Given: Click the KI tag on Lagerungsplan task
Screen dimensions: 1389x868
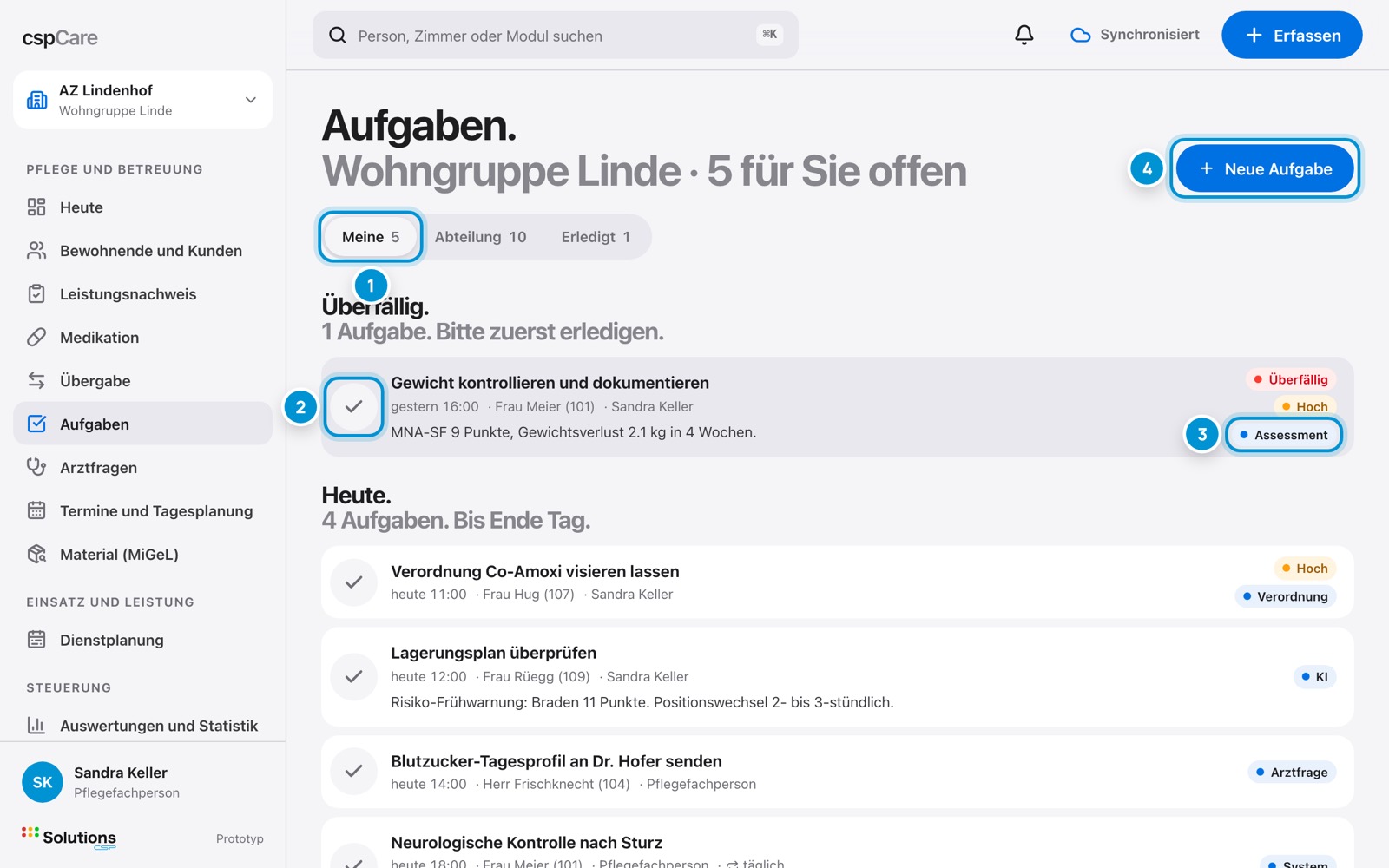Looking at the screenshot, I should coord(1314,677).
